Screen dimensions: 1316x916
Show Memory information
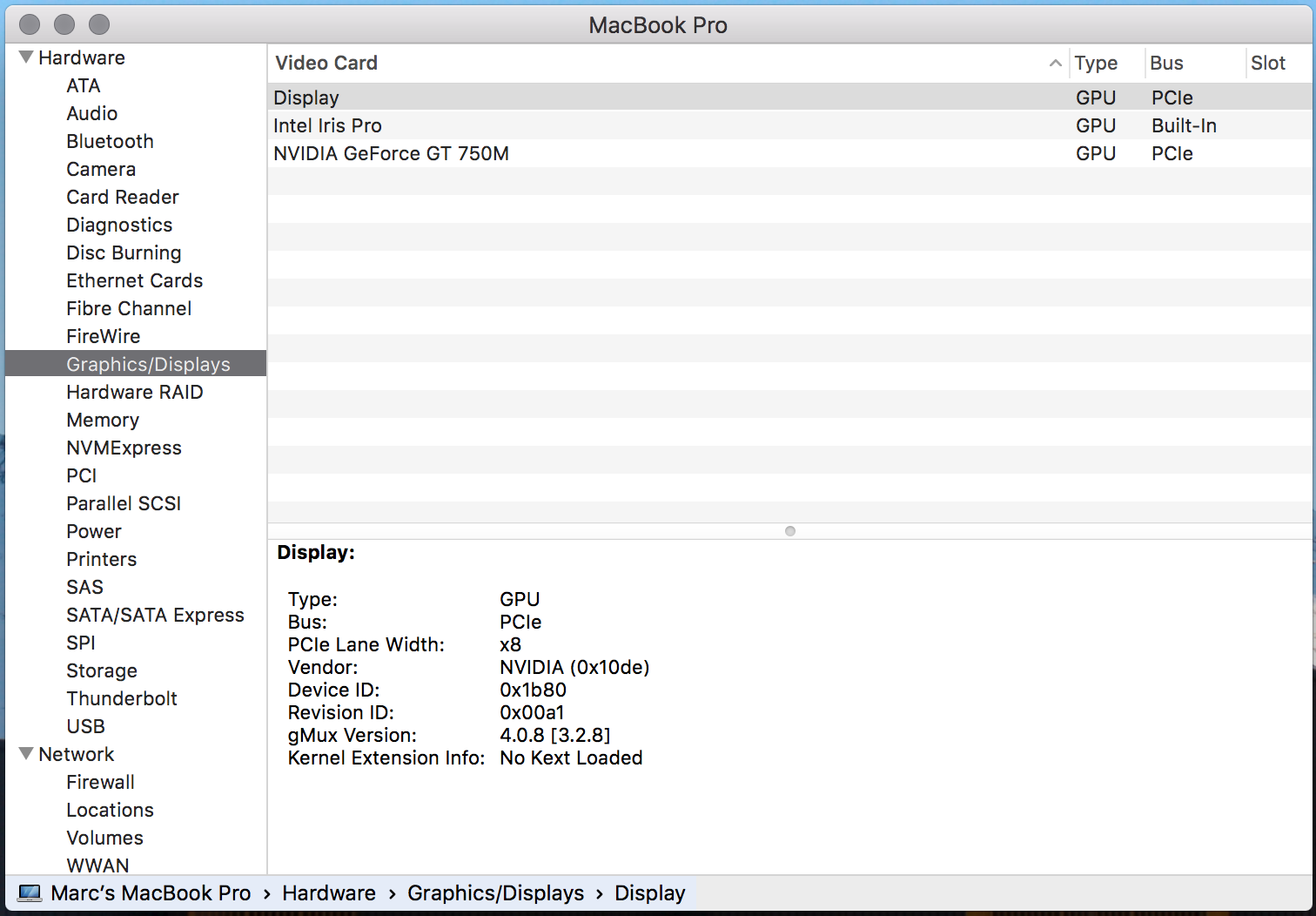coord(103,420)
